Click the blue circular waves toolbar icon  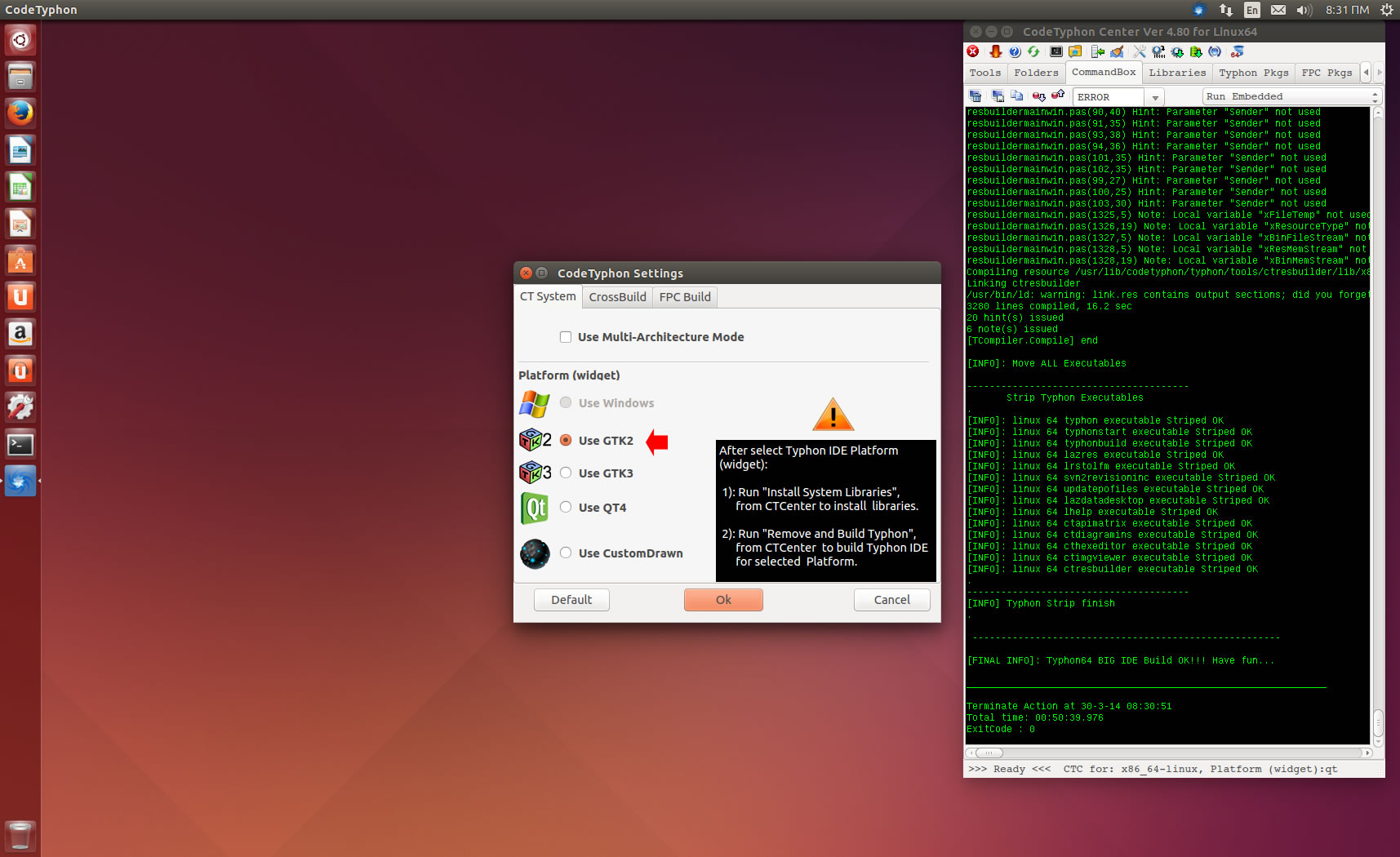click(x=1215, y=51)
